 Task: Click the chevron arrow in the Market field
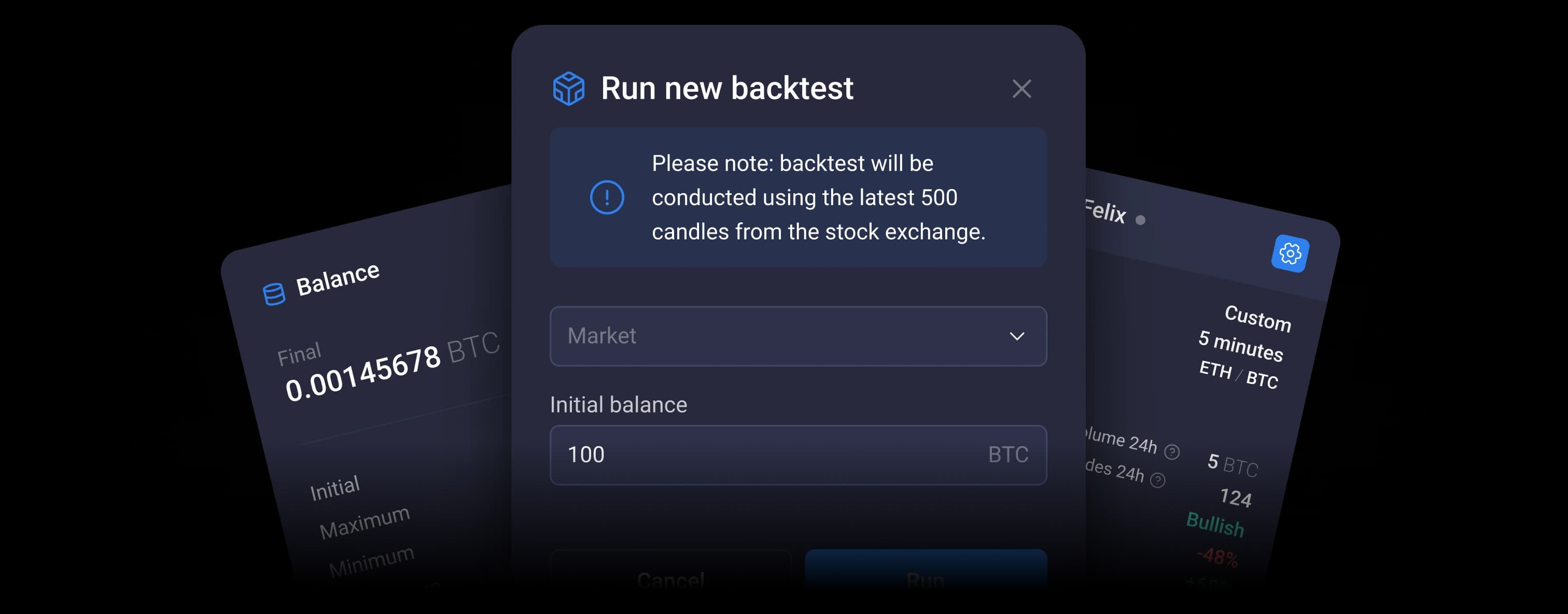coord(1016,336)
